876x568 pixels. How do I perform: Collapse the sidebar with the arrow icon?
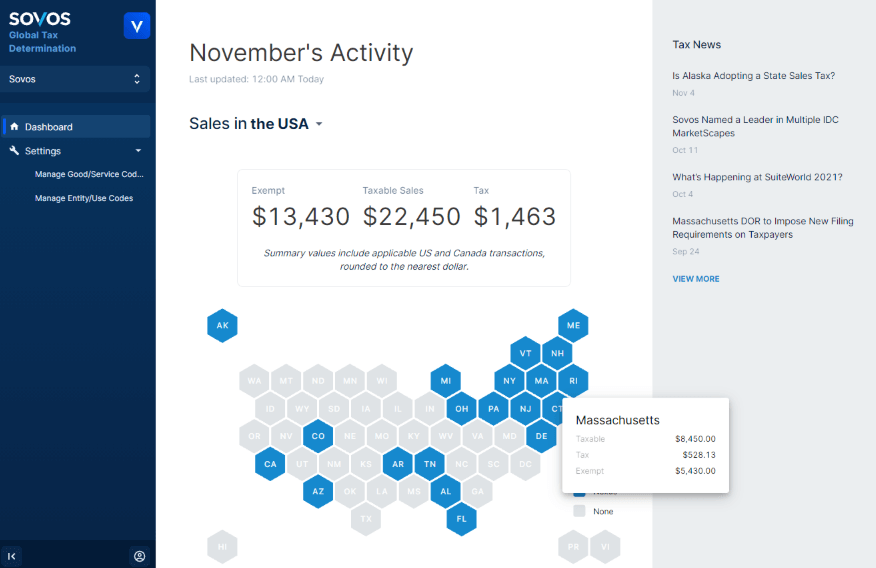click(12, 556)
